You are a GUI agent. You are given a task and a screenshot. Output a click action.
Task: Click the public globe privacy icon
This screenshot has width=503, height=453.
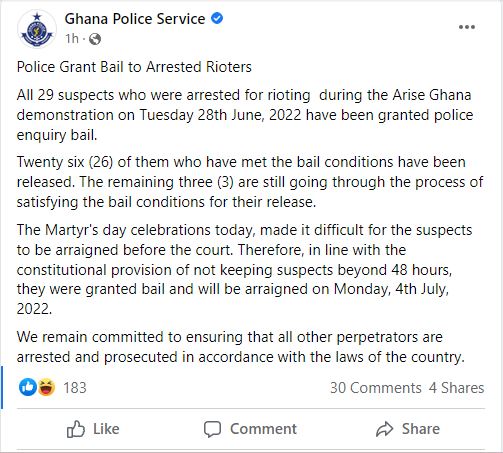(95, 39)
